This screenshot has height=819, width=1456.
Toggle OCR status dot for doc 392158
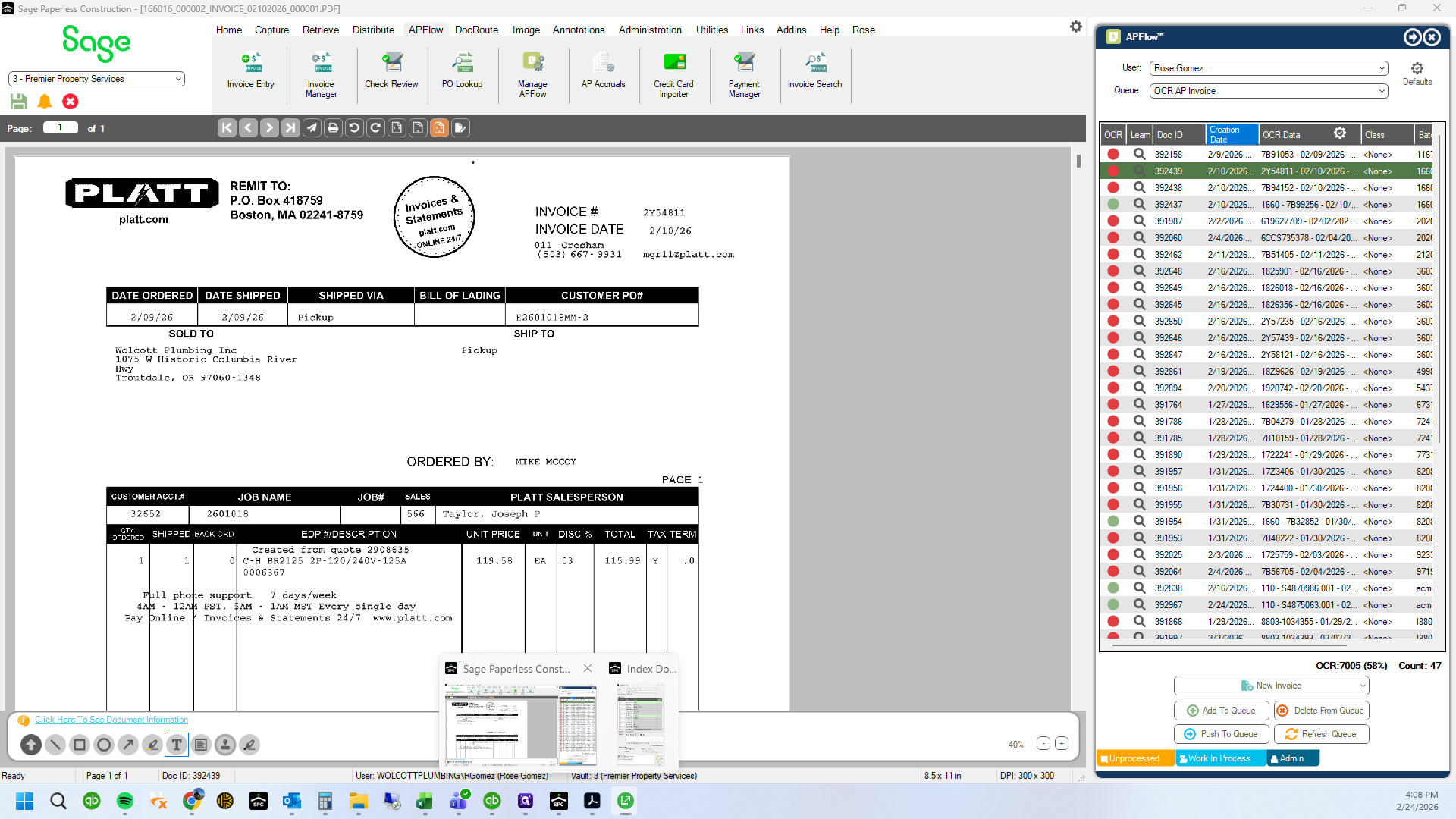(x=1113, y=154)
